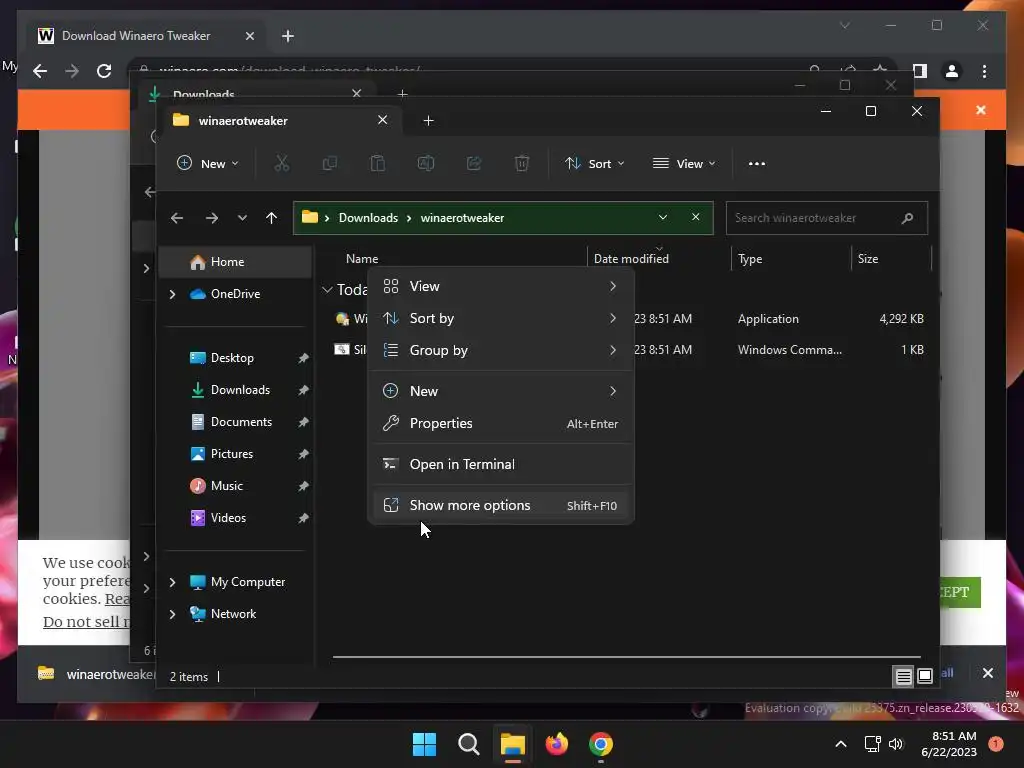Click the Share icon in Explorer toolbar
1024x768 pixels.
pyautogui.click(x=473, y=163)
